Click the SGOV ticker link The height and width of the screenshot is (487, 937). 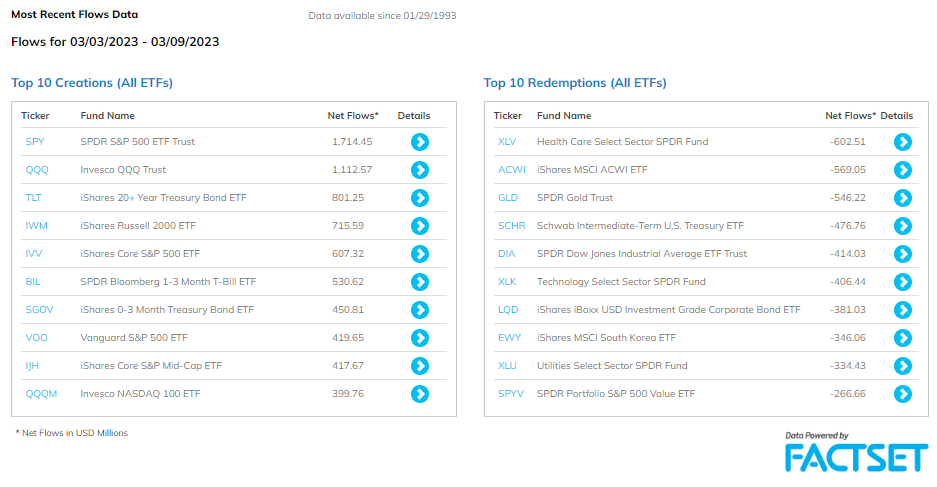pos(39,310)
